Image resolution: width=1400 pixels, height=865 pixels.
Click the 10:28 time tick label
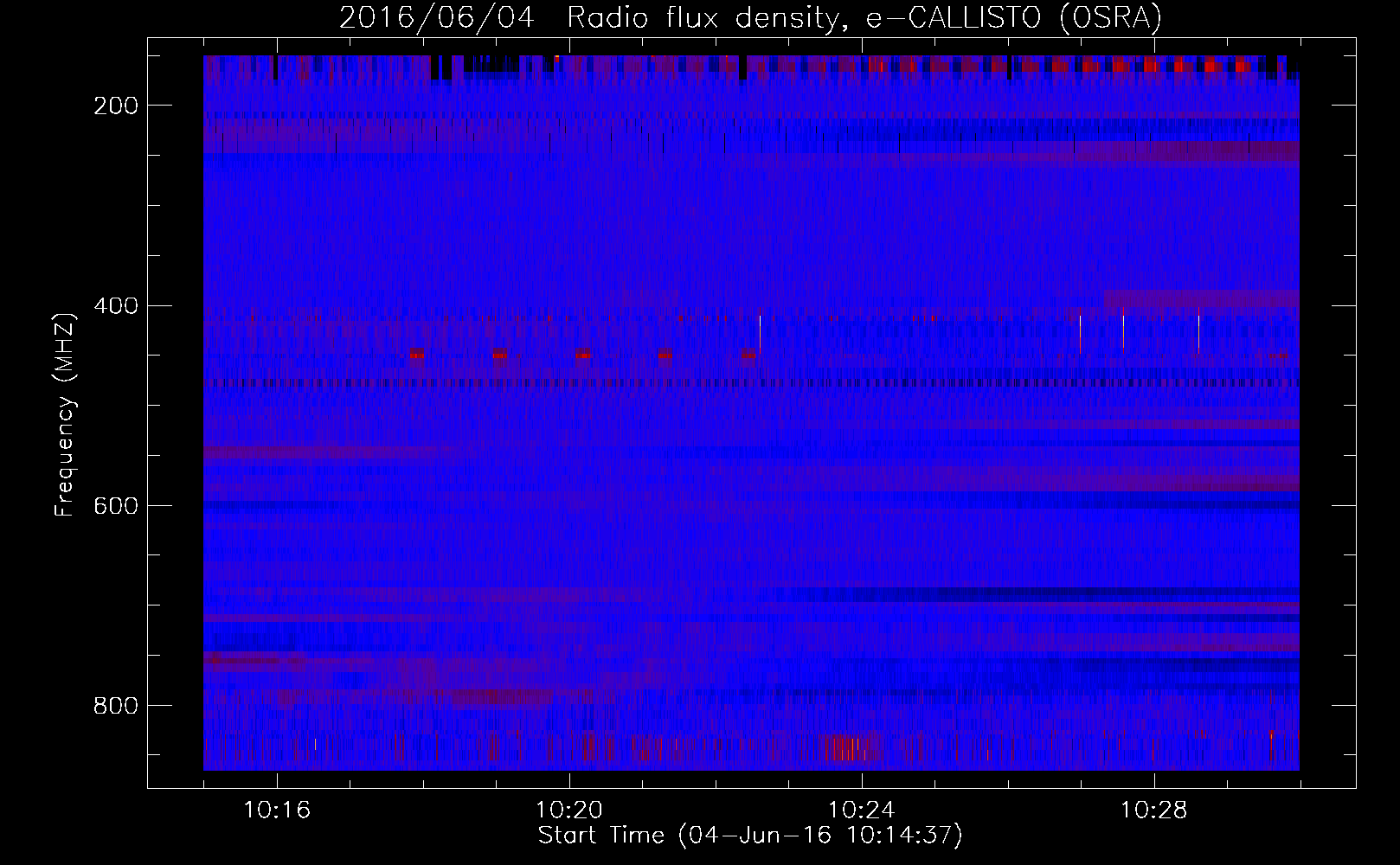click(1154, 811)
